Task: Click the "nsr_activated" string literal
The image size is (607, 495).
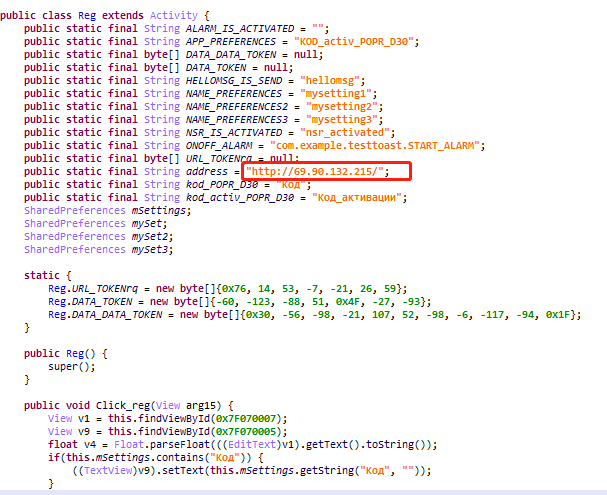Action: coord(345,132)
